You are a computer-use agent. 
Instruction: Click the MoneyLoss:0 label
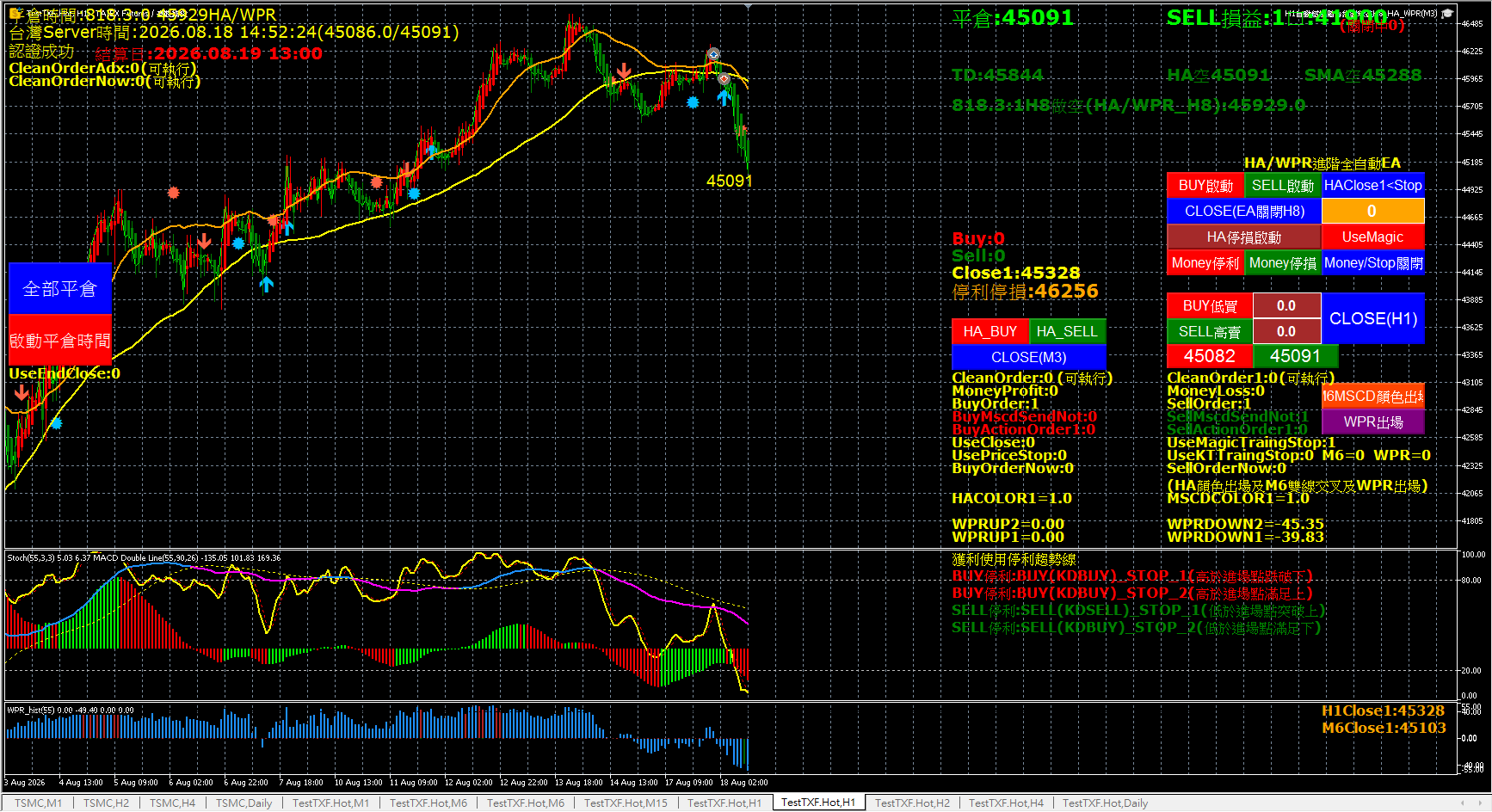[1216, 391]
